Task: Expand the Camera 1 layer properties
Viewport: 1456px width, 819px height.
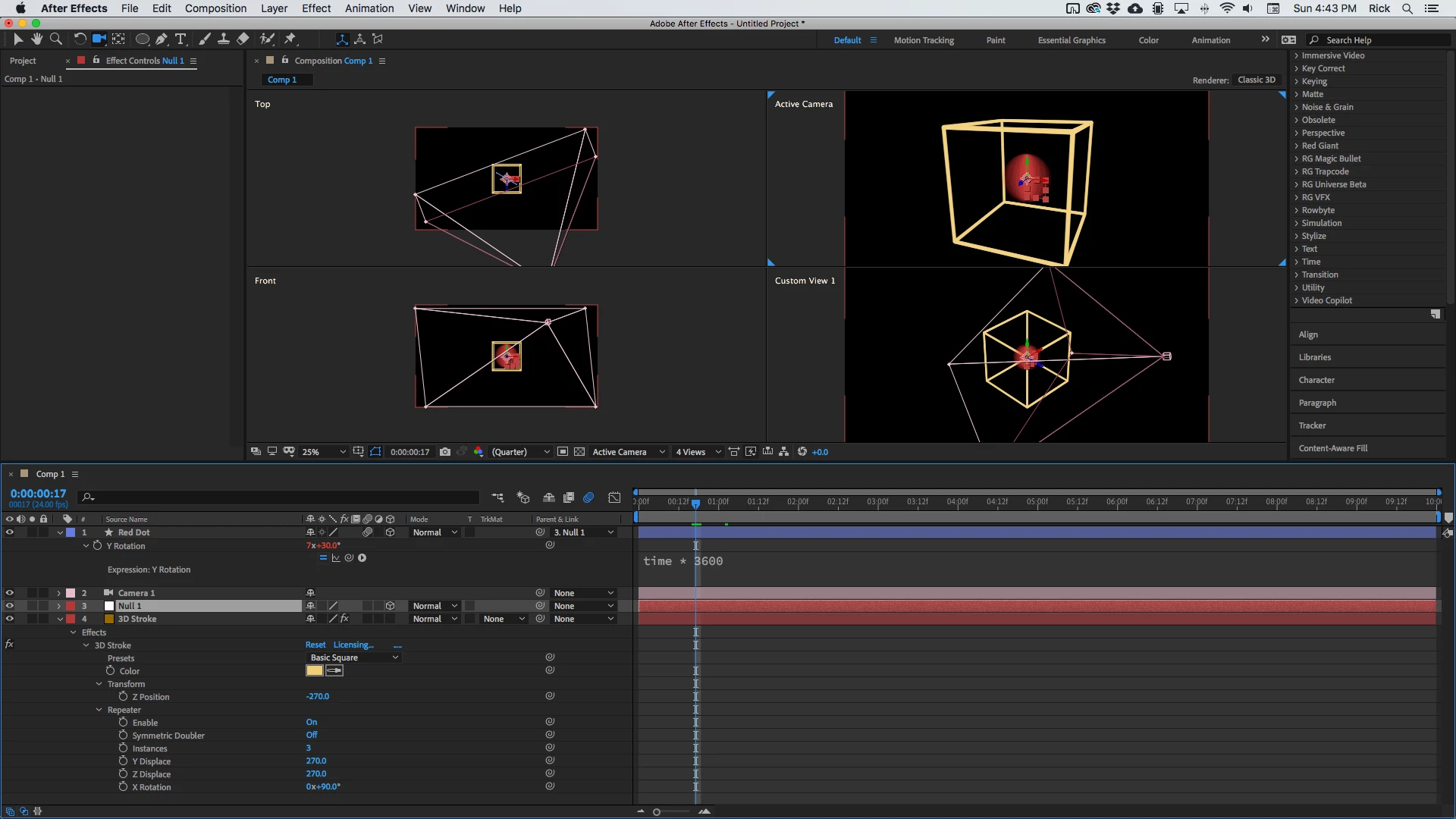Action: 59,593
